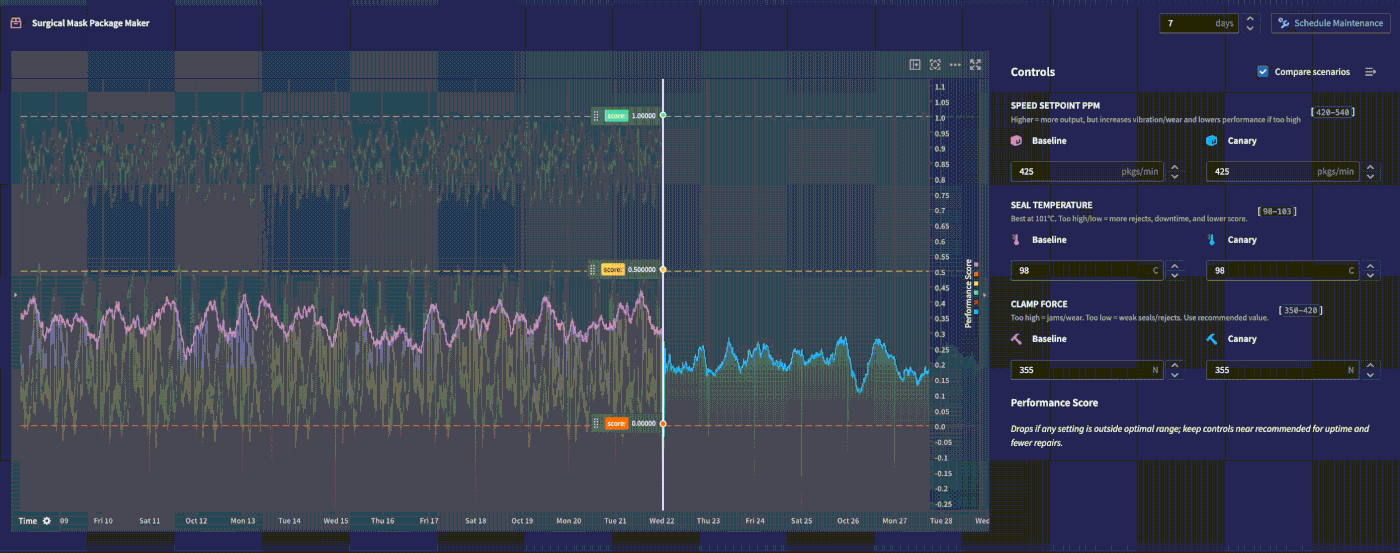Toggle the Compare scenarios checkbox

(1263, 72)
